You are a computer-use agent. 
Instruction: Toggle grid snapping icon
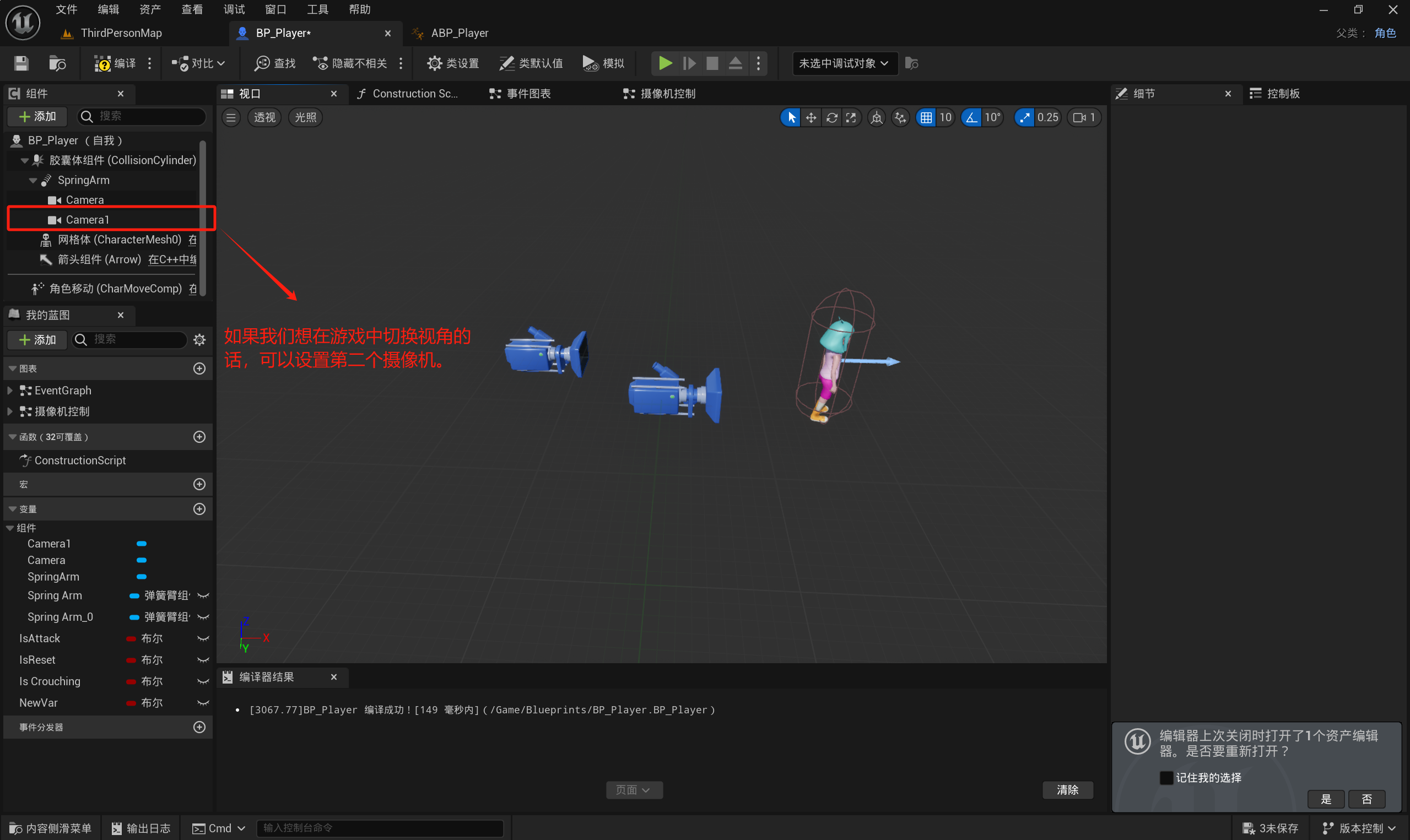(926, 117)
